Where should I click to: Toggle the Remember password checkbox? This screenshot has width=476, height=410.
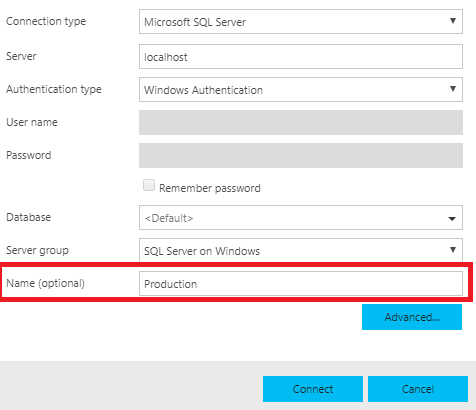click(149, 185)
